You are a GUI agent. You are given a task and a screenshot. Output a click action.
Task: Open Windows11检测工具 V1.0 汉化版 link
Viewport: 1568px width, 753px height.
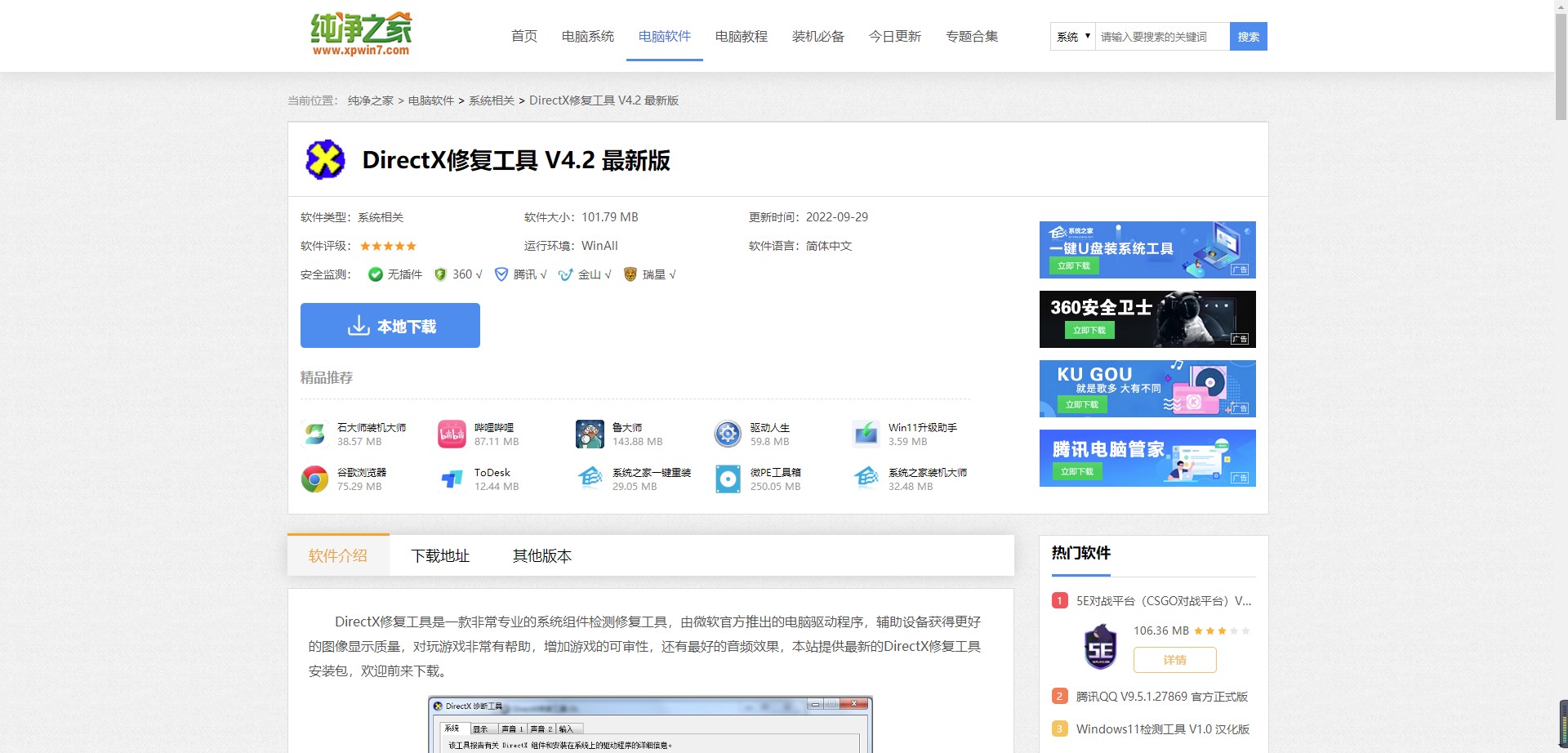pos(1163,729)
